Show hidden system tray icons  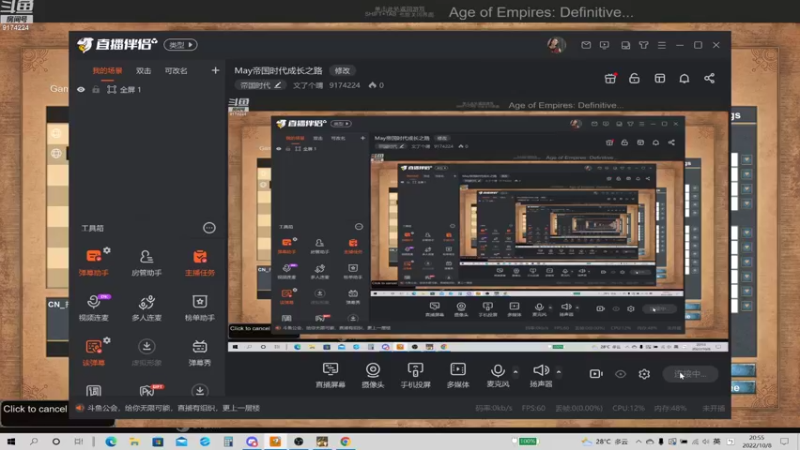[x=639, y=441]
